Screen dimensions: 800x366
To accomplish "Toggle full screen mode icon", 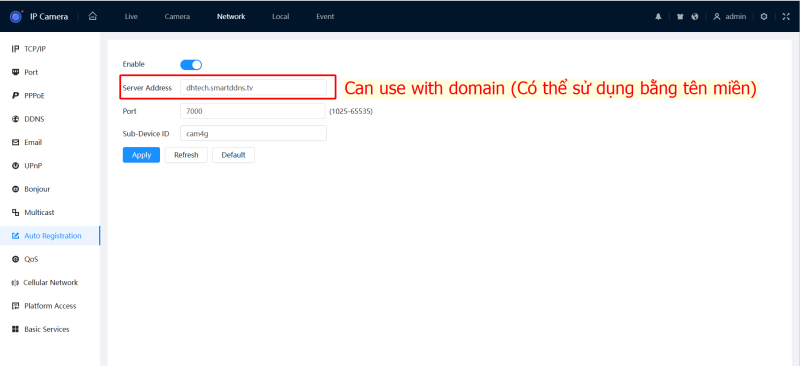I will coord(786,16).
